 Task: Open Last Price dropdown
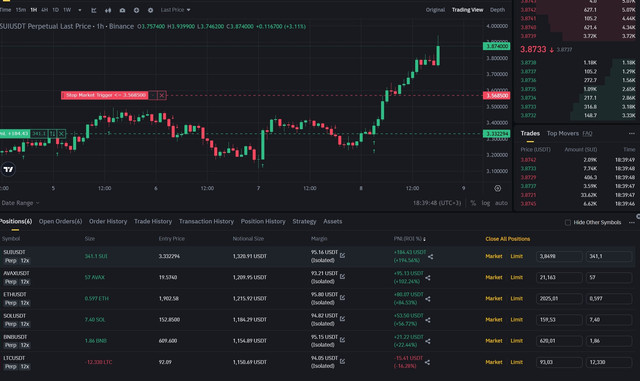(x=176, y=10)
